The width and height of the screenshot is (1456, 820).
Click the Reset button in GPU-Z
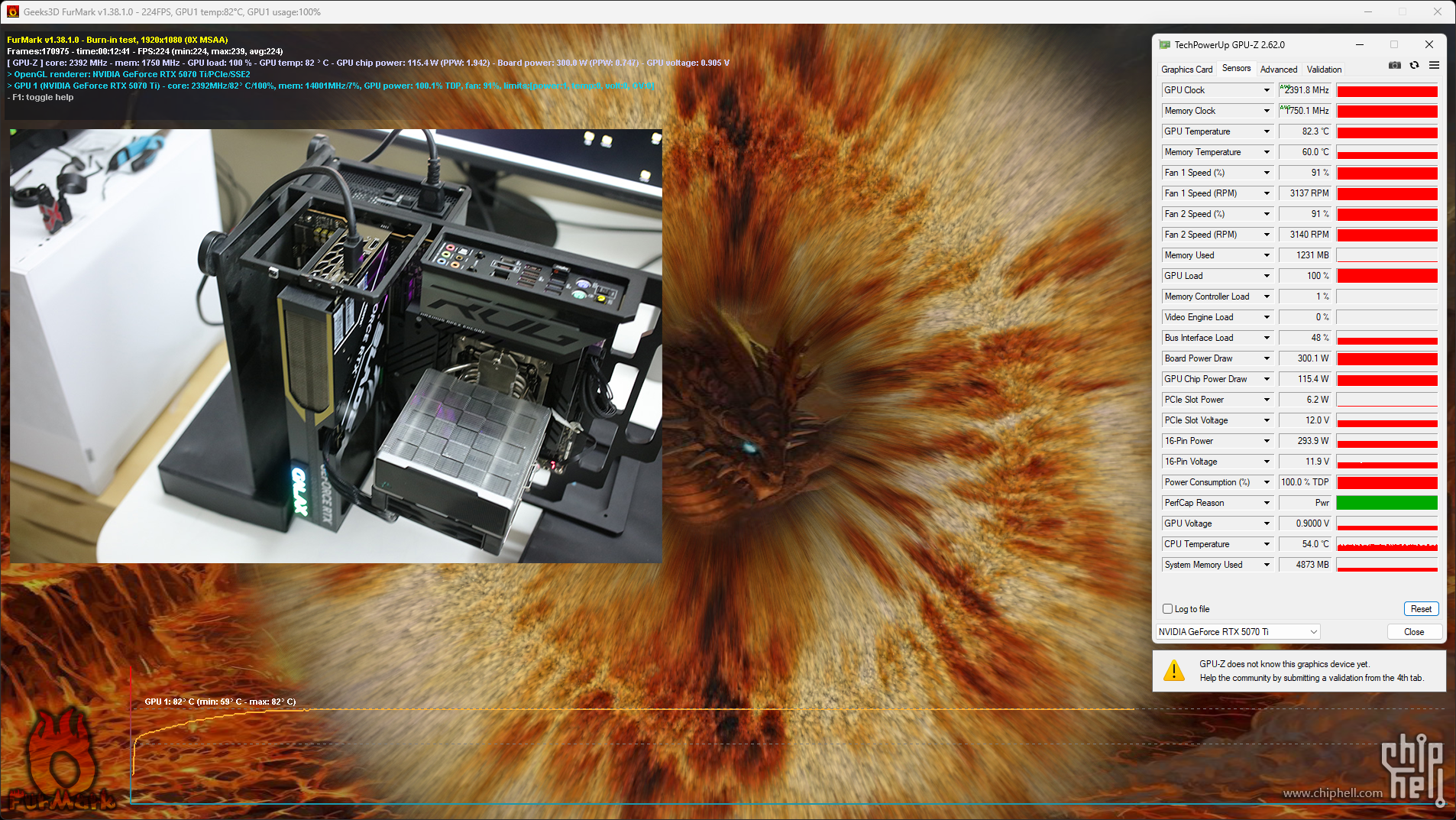[1421, 609]
